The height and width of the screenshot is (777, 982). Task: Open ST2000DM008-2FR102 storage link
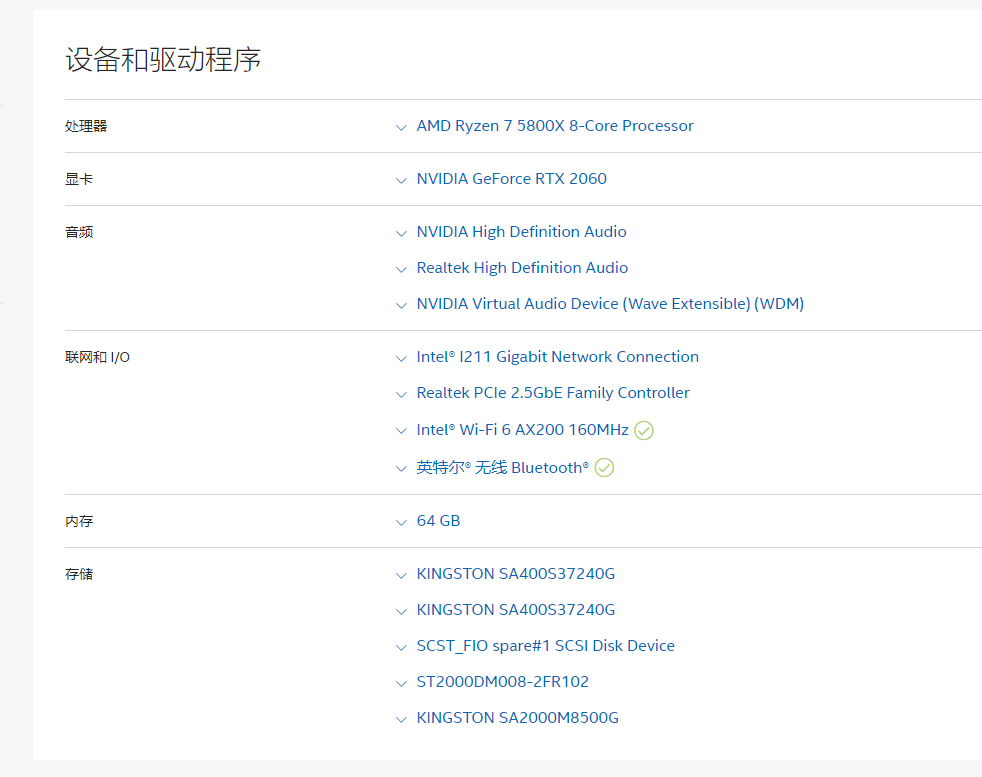(502, 682)
